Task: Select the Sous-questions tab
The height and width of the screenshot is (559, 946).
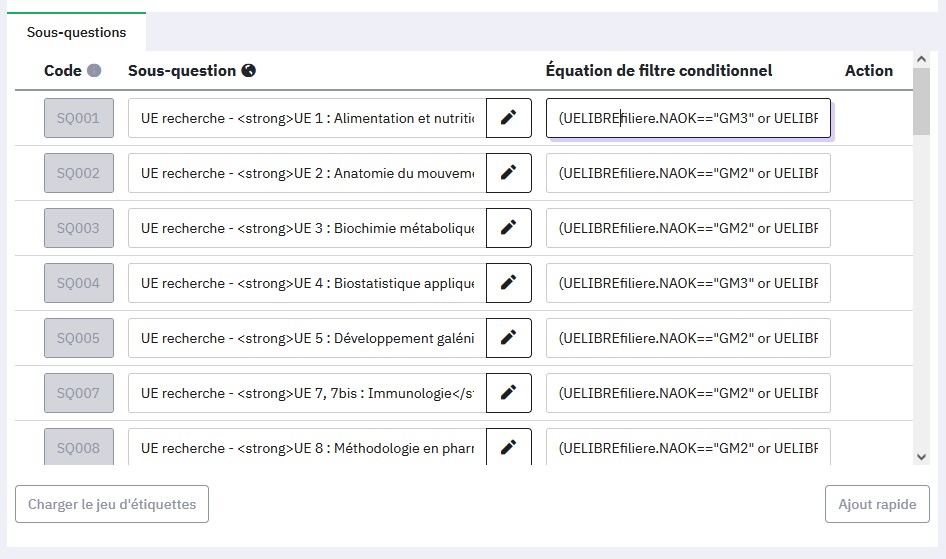Action: coord(76,32)
